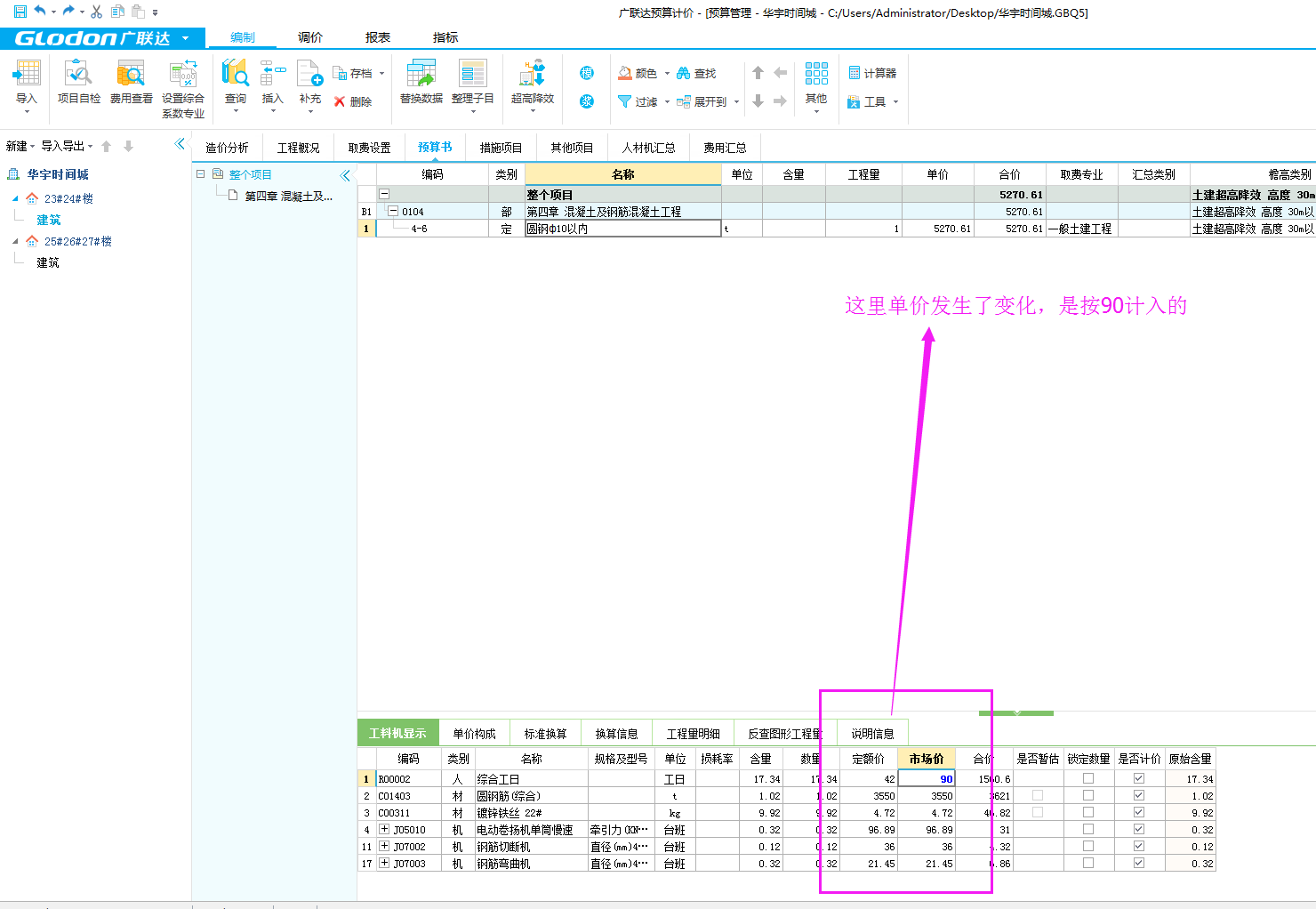Toggle 是否暂估 checkbox for 镀锌铁丝 row
The image size is (1316, 909).
[x=1038, y=812]
